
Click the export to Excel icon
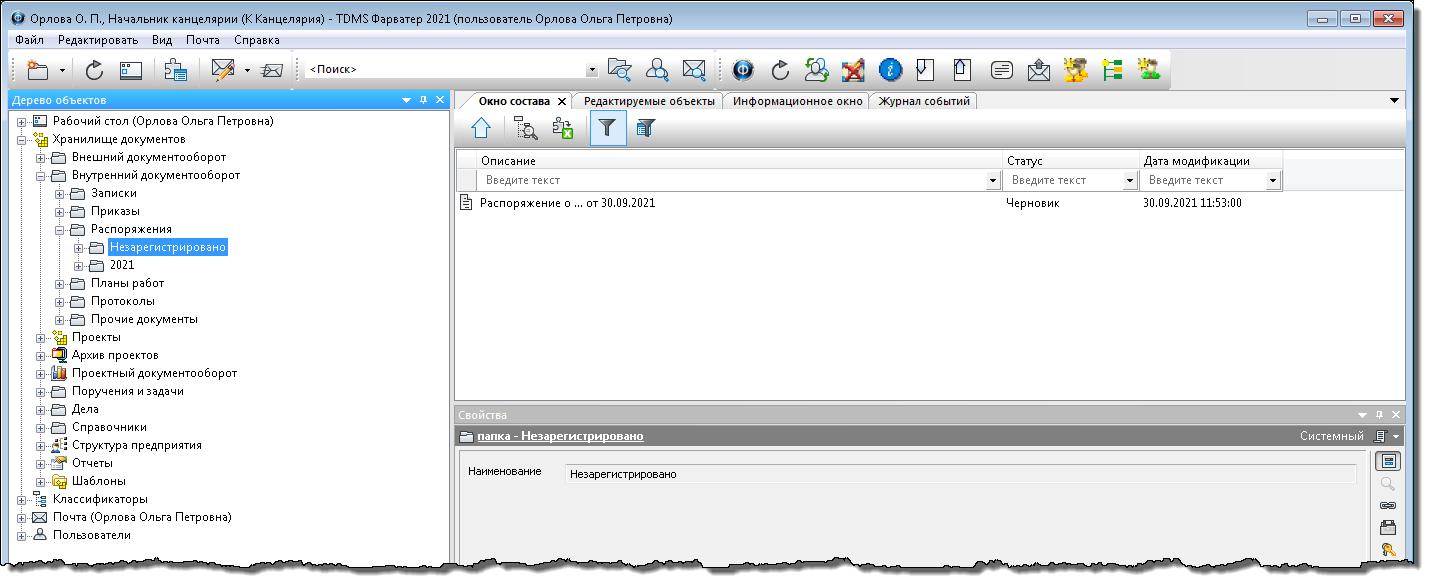[x=563, y=128]
